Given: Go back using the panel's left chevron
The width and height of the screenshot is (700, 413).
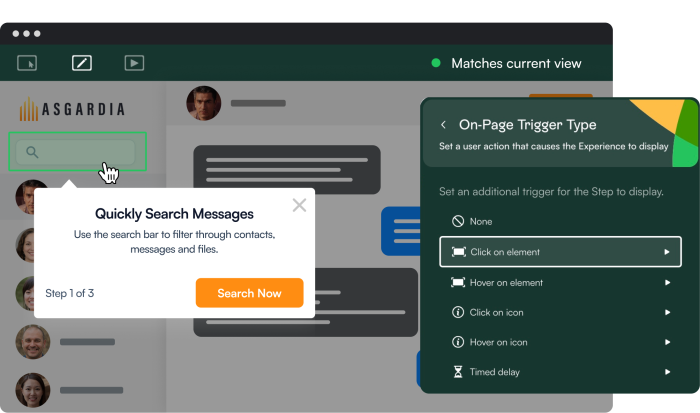Looking at the screenshot, I should point(443,125).
